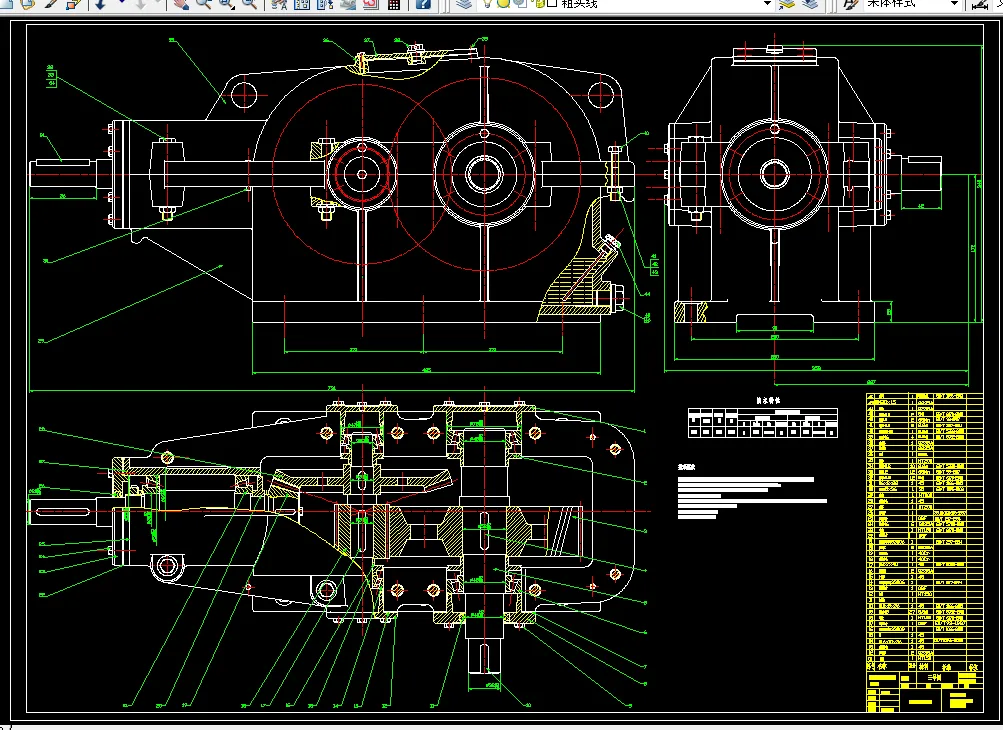Open the Layer Properties Manager icon
This screenshot has height=730, width=1003.
pyautogui.click(x=462, y=4)
